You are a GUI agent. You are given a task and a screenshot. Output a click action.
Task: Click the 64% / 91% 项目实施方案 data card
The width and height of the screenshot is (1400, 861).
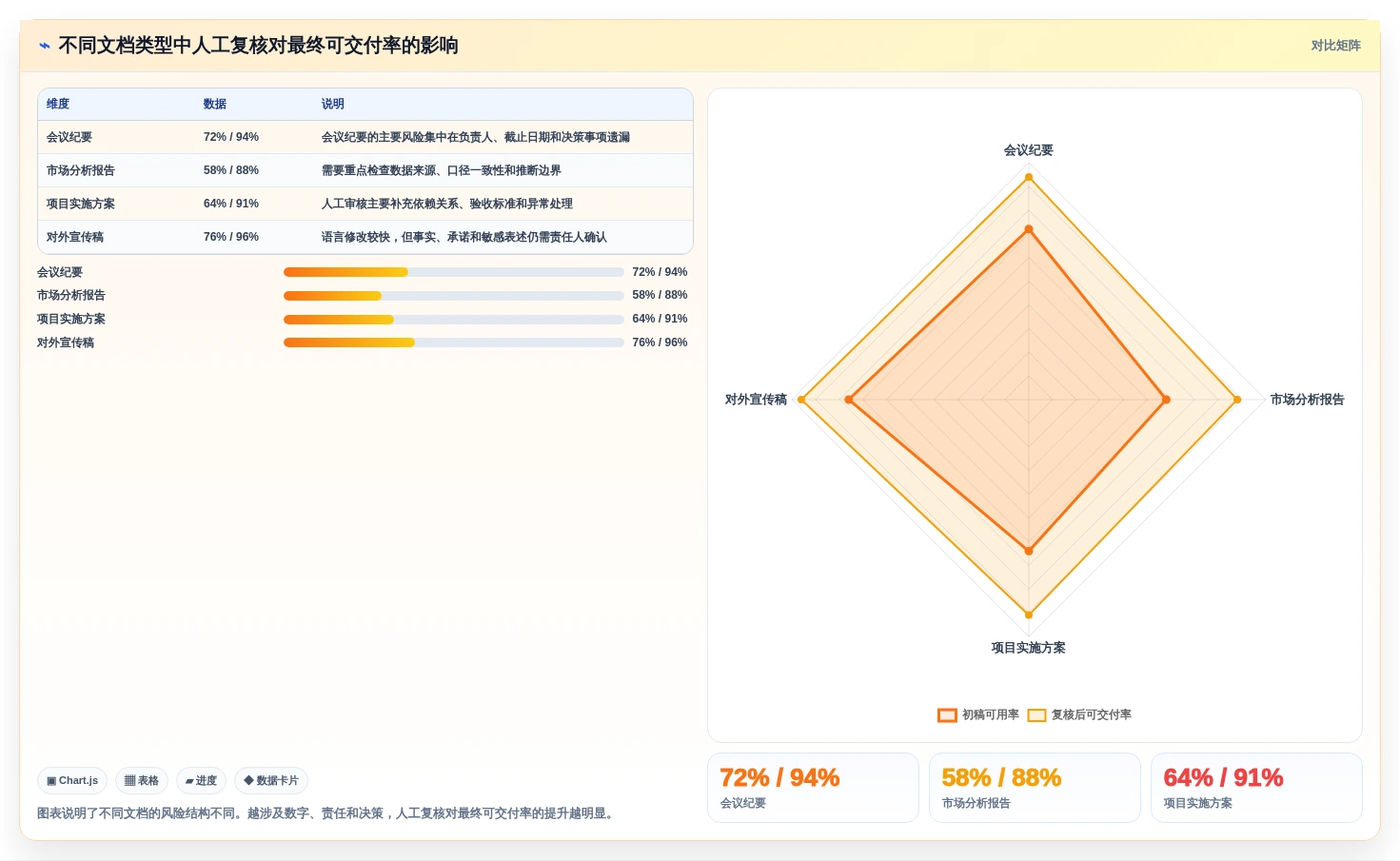coord(1256,788)
